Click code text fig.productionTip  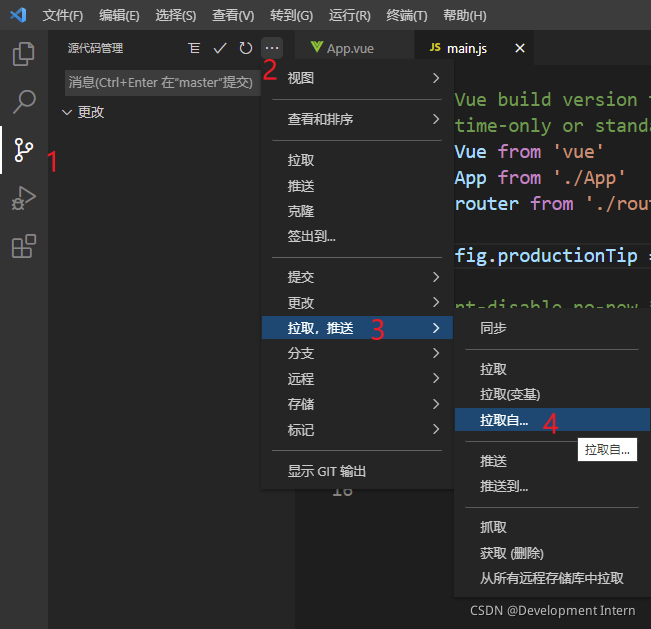(x=546, y=256)
